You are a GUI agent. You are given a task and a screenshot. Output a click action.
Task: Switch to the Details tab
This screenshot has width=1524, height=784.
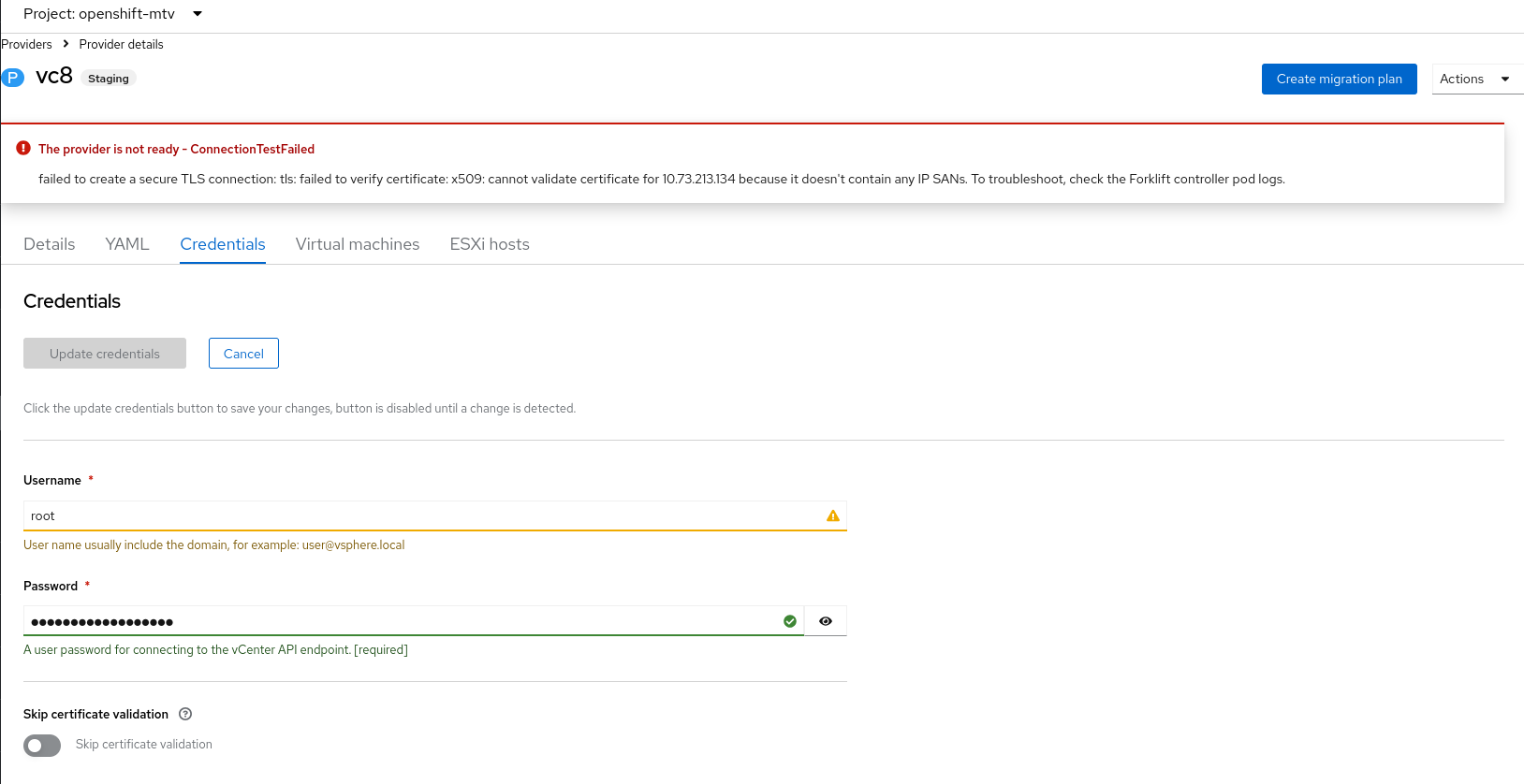pyautogui.click(x=50, y=244)
